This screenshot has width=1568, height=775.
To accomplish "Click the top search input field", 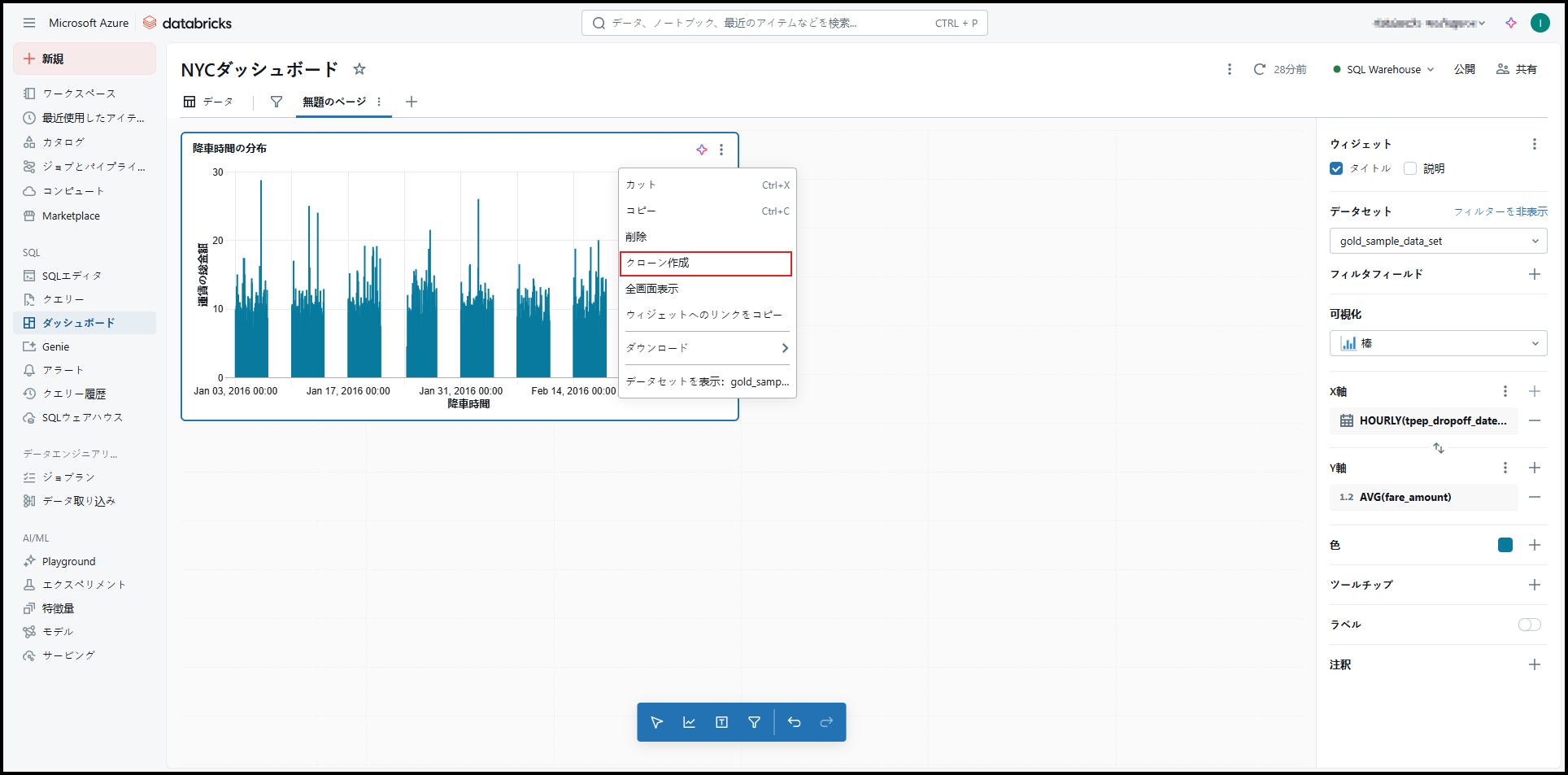I will pos(764,23).
